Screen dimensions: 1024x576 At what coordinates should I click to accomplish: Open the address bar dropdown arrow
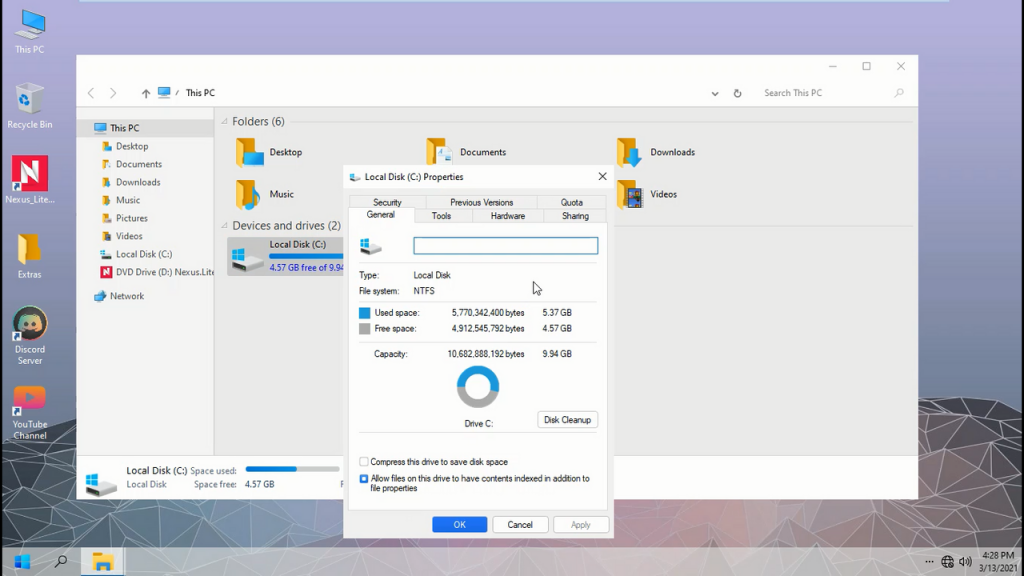[714, 92]
